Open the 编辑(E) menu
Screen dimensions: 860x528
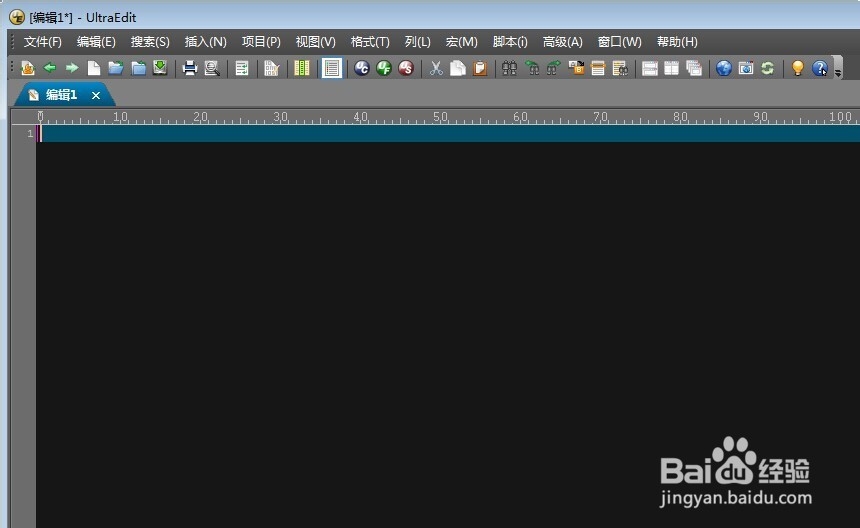tap(96, 42)
